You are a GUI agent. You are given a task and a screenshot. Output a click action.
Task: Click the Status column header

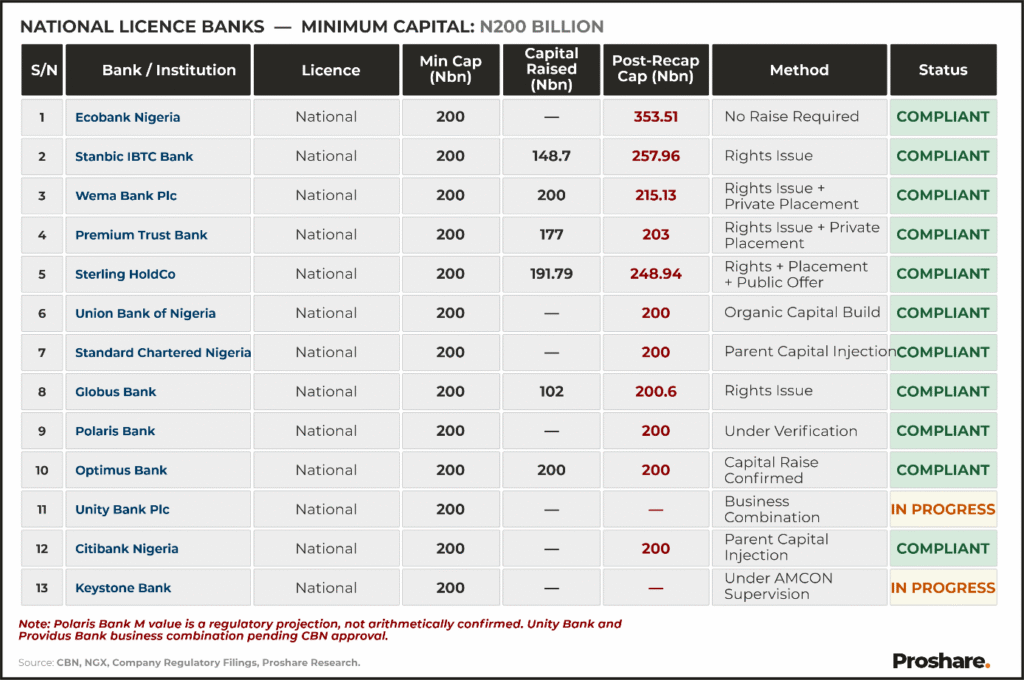coord(943,70)
